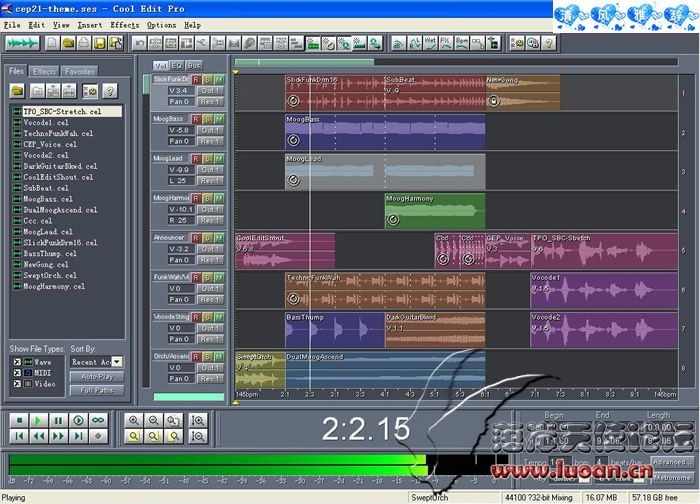
Task: Click the green Play button
Action: (x=38, y=420)
